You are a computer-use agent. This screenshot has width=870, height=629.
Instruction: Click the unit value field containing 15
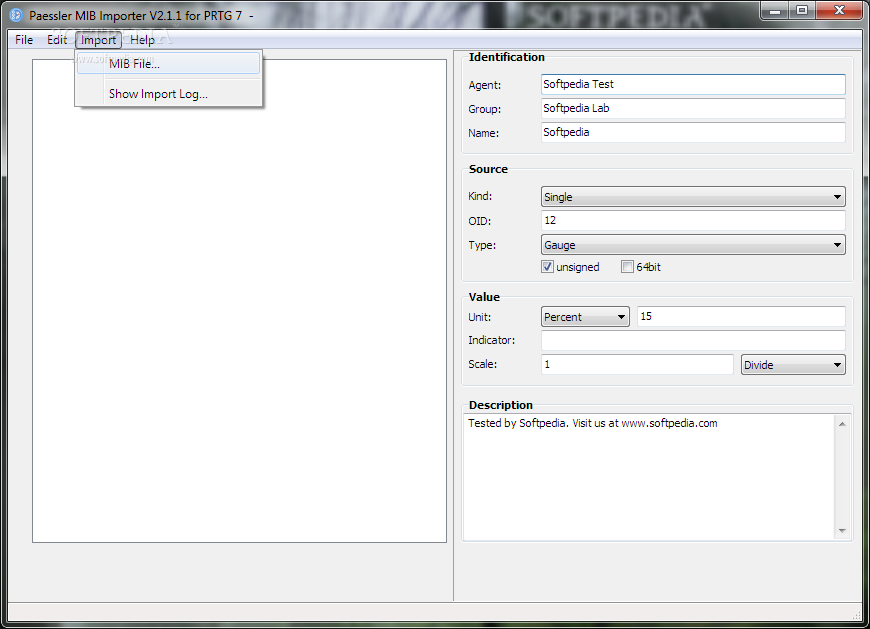click(x=741, y=316)
